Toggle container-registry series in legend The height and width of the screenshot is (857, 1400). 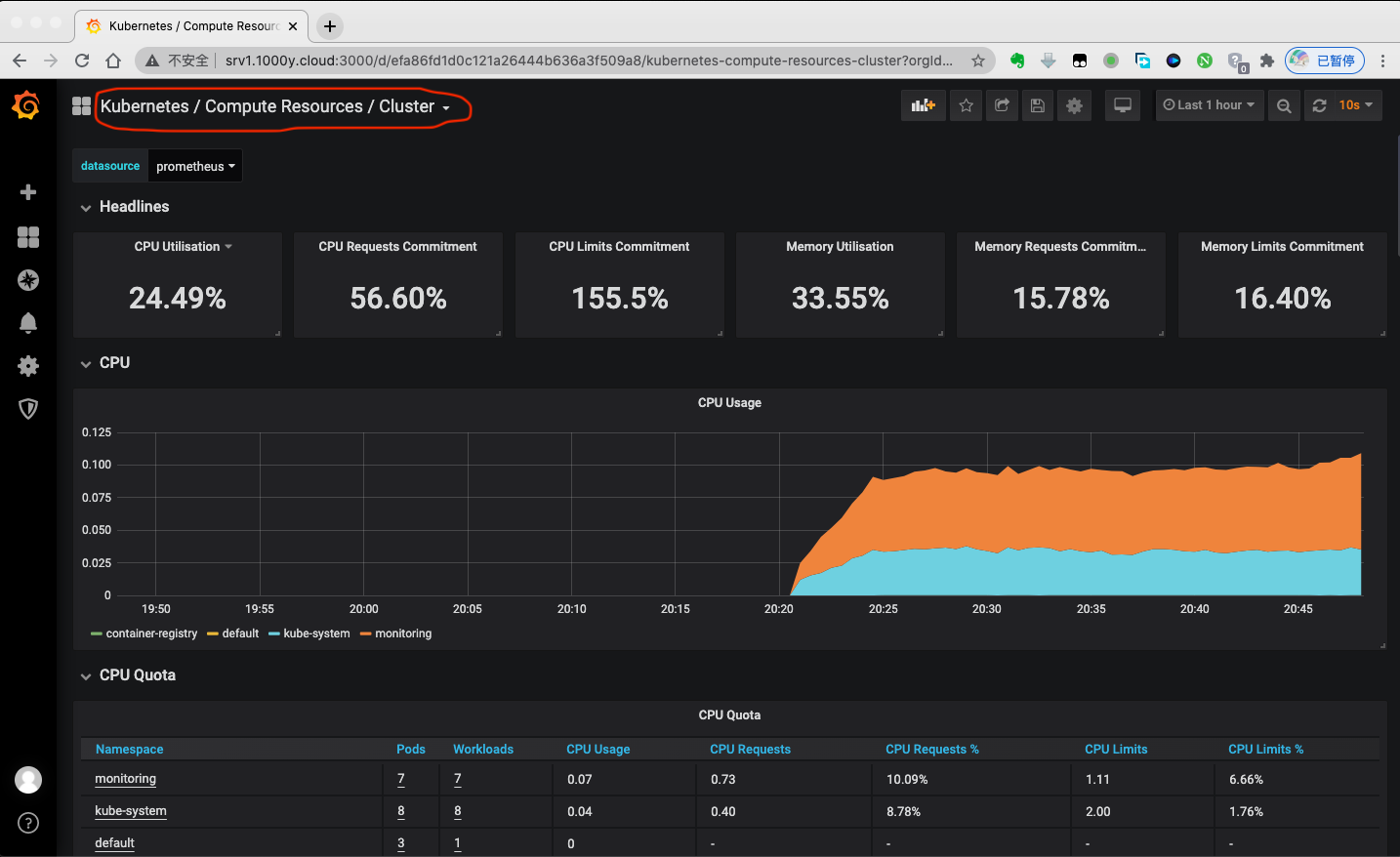pyautogui.click(x=150, y=633)
